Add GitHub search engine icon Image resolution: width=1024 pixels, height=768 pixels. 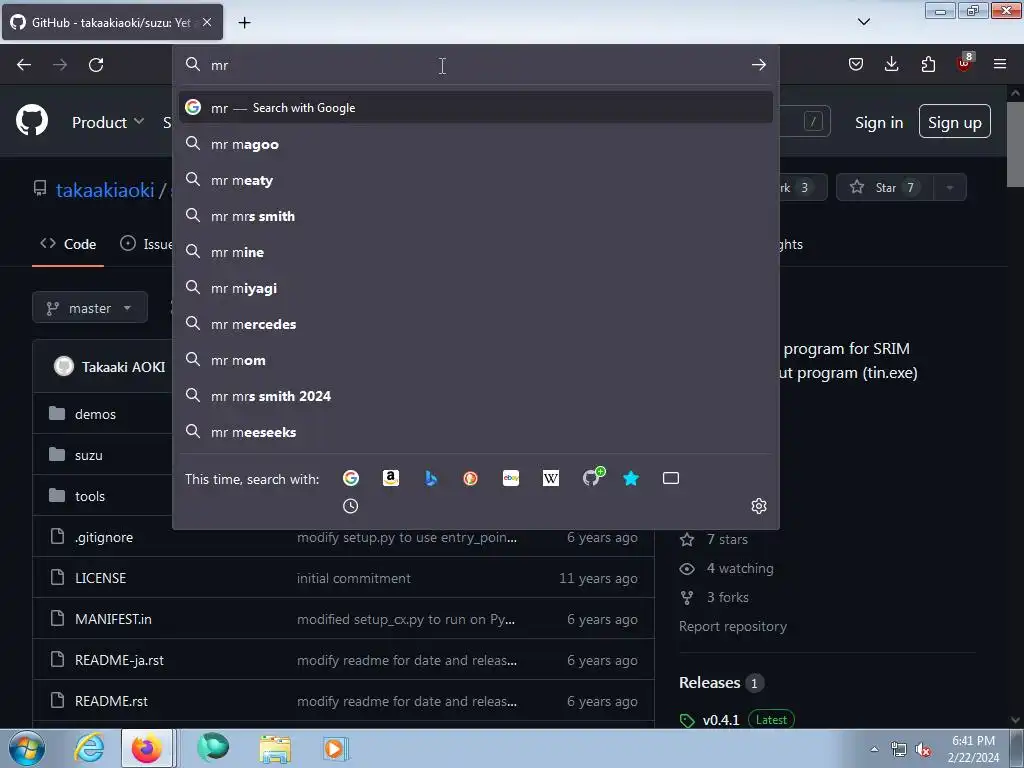click(x=592, y=477)
